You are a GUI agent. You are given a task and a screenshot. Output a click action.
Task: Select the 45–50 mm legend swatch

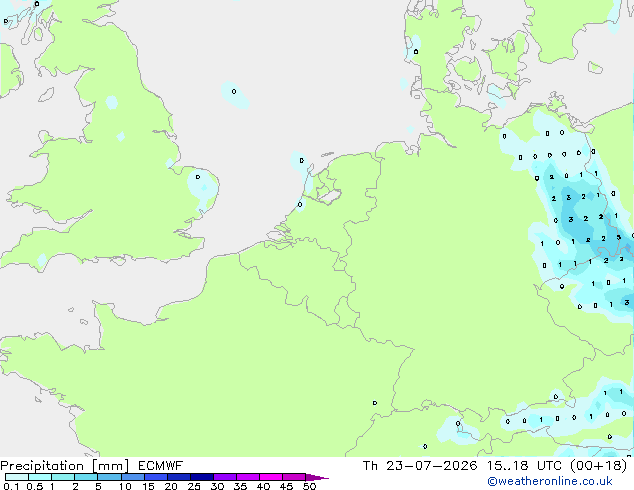point(294,477)
